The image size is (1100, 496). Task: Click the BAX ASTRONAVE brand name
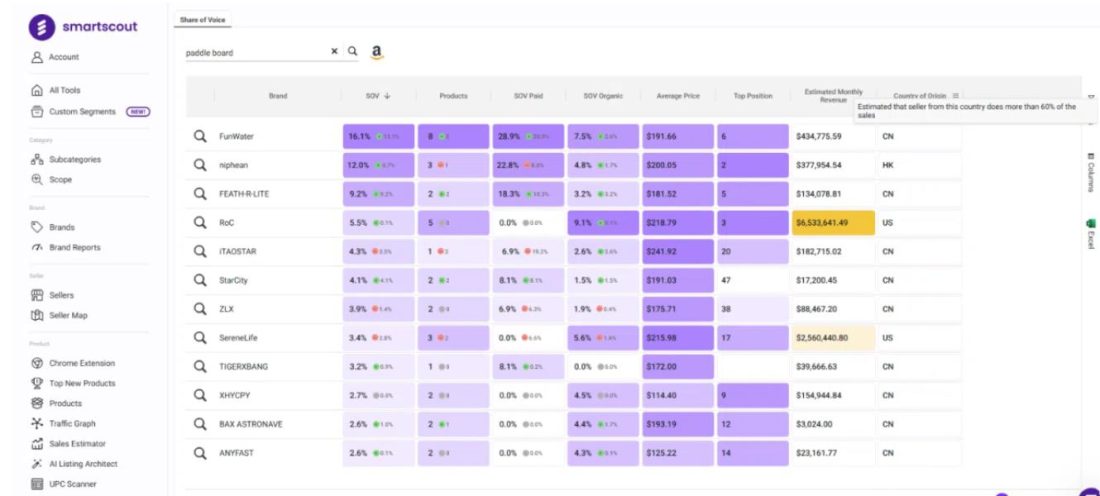(250, 424)
